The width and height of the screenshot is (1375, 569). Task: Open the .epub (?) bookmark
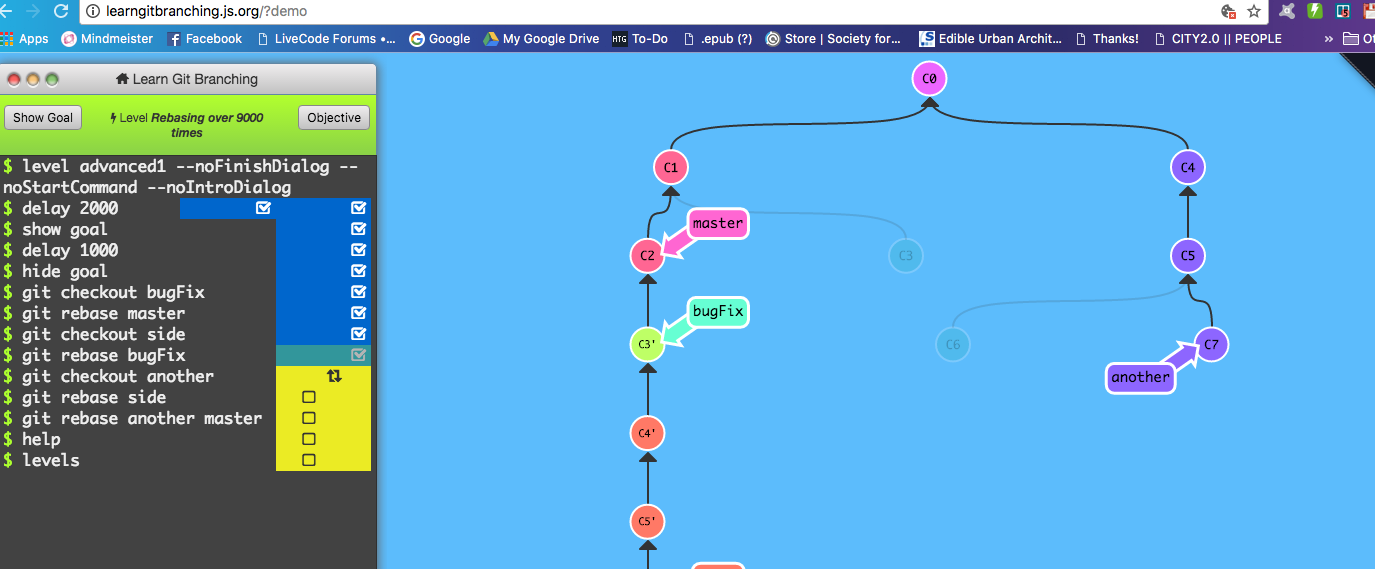click(x=717, y=39)
